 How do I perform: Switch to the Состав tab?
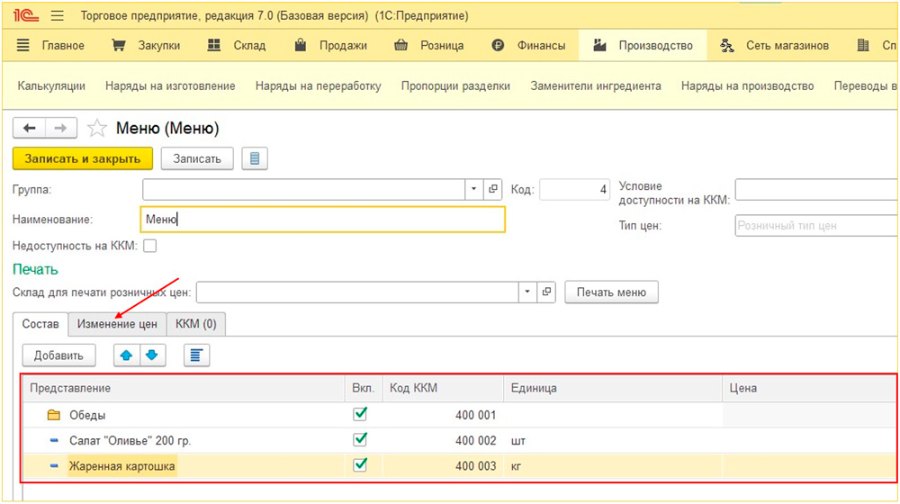click(40, 324)
